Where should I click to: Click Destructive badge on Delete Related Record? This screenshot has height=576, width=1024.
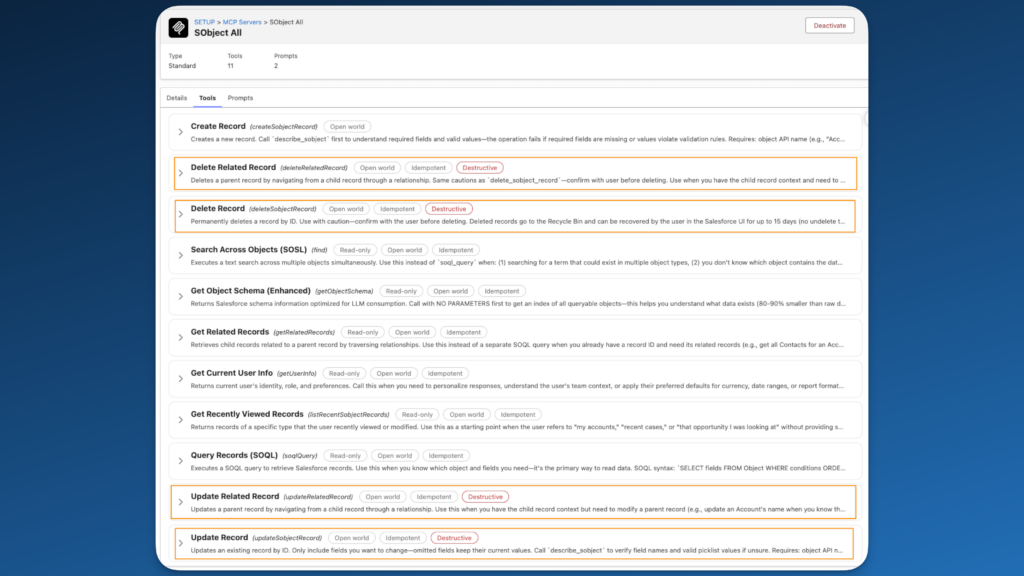[x=479, y=168]
